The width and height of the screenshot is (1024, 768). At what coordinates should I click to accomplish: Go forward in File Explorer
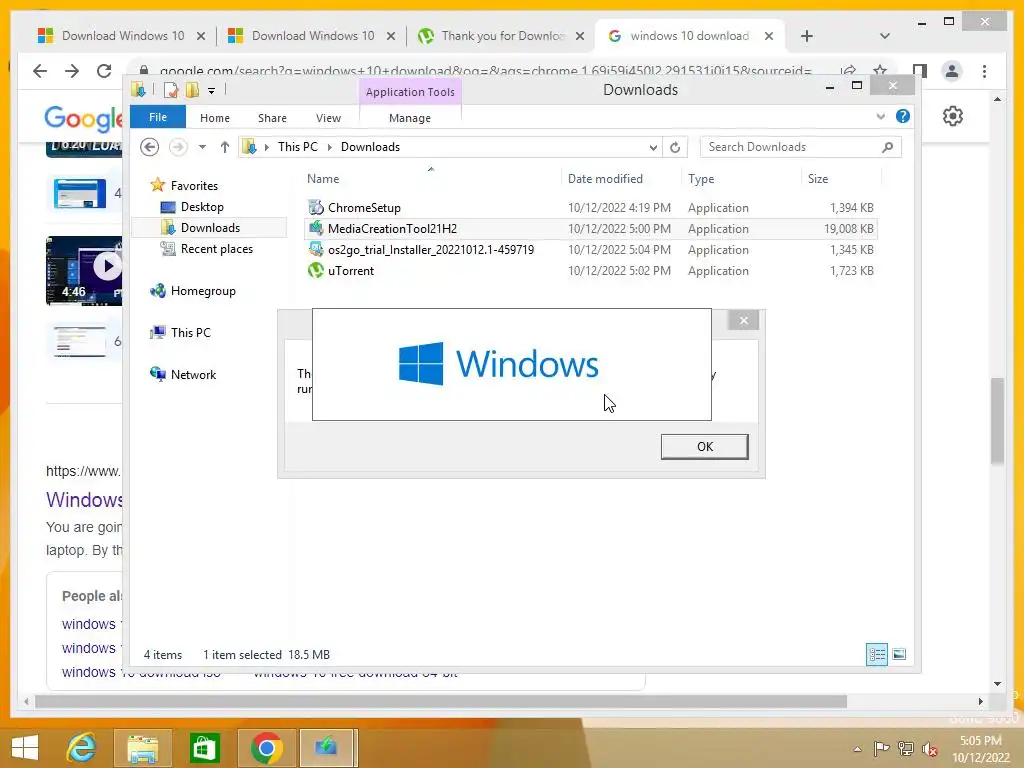(x=178, y=147)
